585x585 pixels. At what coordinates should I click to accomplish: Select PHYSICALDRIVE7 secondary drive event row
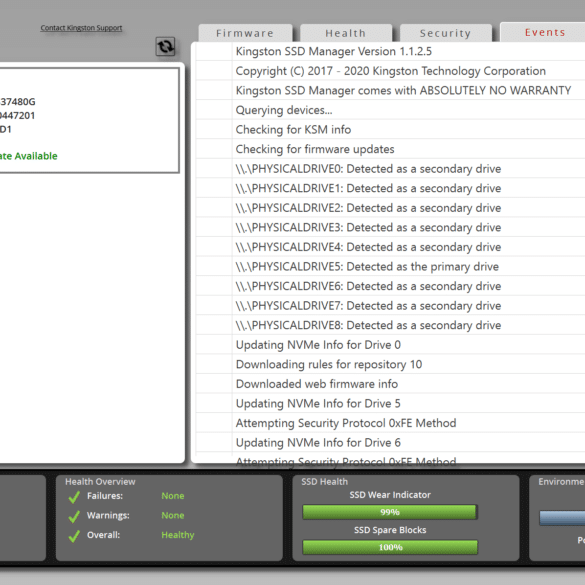pos(390,306)
